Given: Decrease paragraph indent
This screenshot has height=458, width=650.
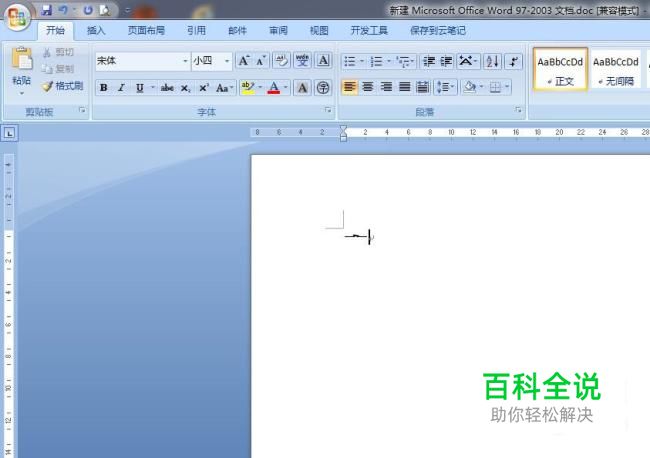Looking at the screenshot, I should pyautogui.click(x=429, y=62).
